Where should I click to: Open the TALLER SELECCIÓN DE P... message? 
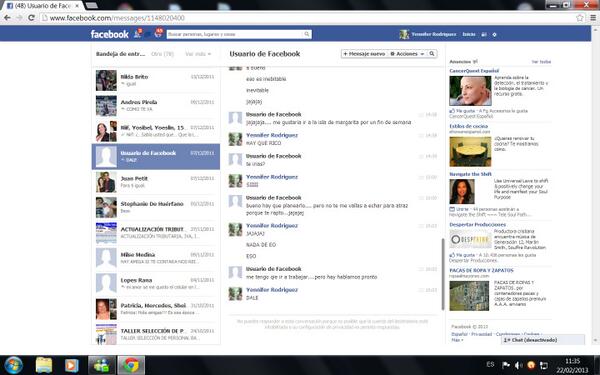pos(156,334)
